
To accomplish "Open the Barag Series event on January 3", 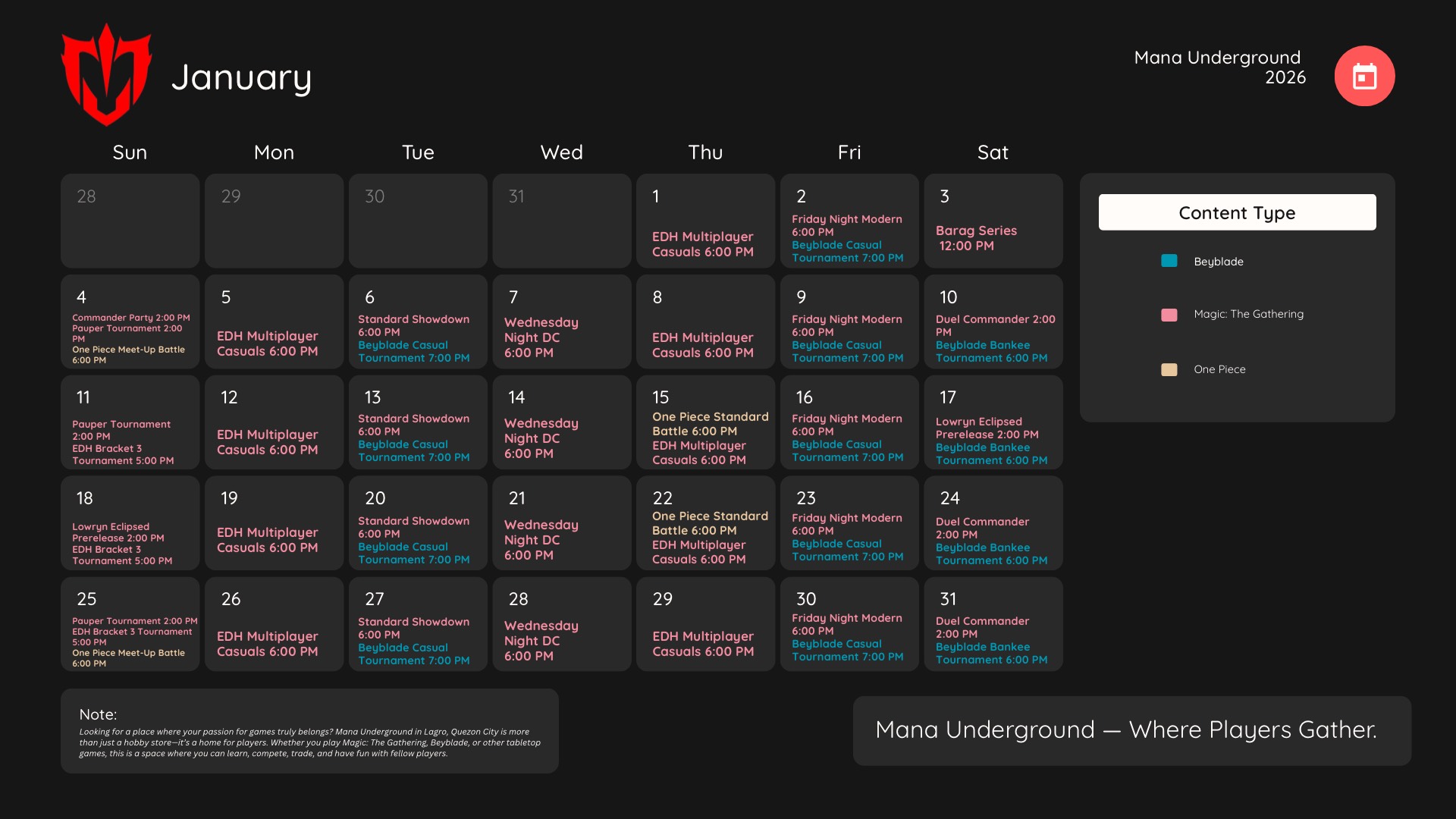I will [x=975, y=238].
